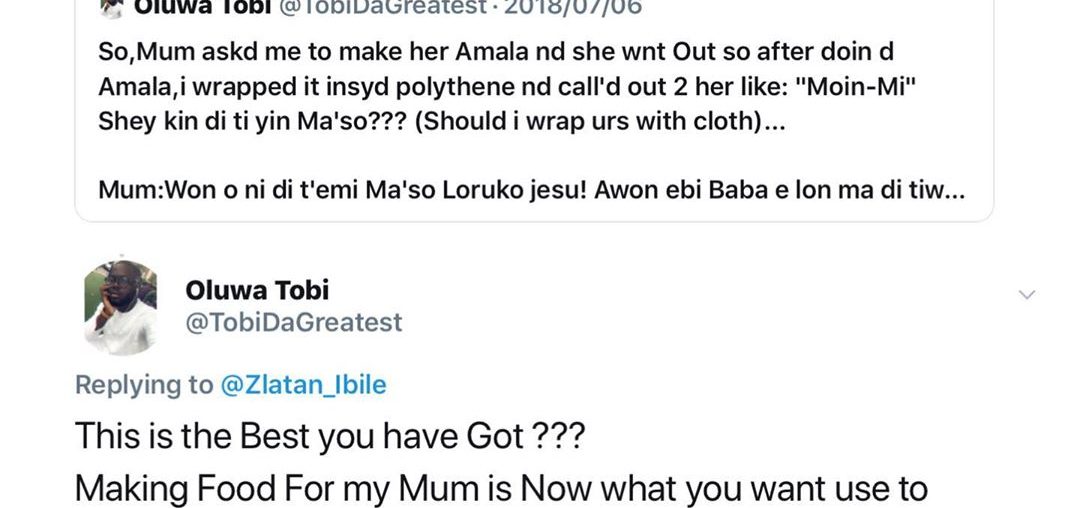
Task: Click Oluwa Tobi's large profile avatar
Action: click(x=121, y=307)
